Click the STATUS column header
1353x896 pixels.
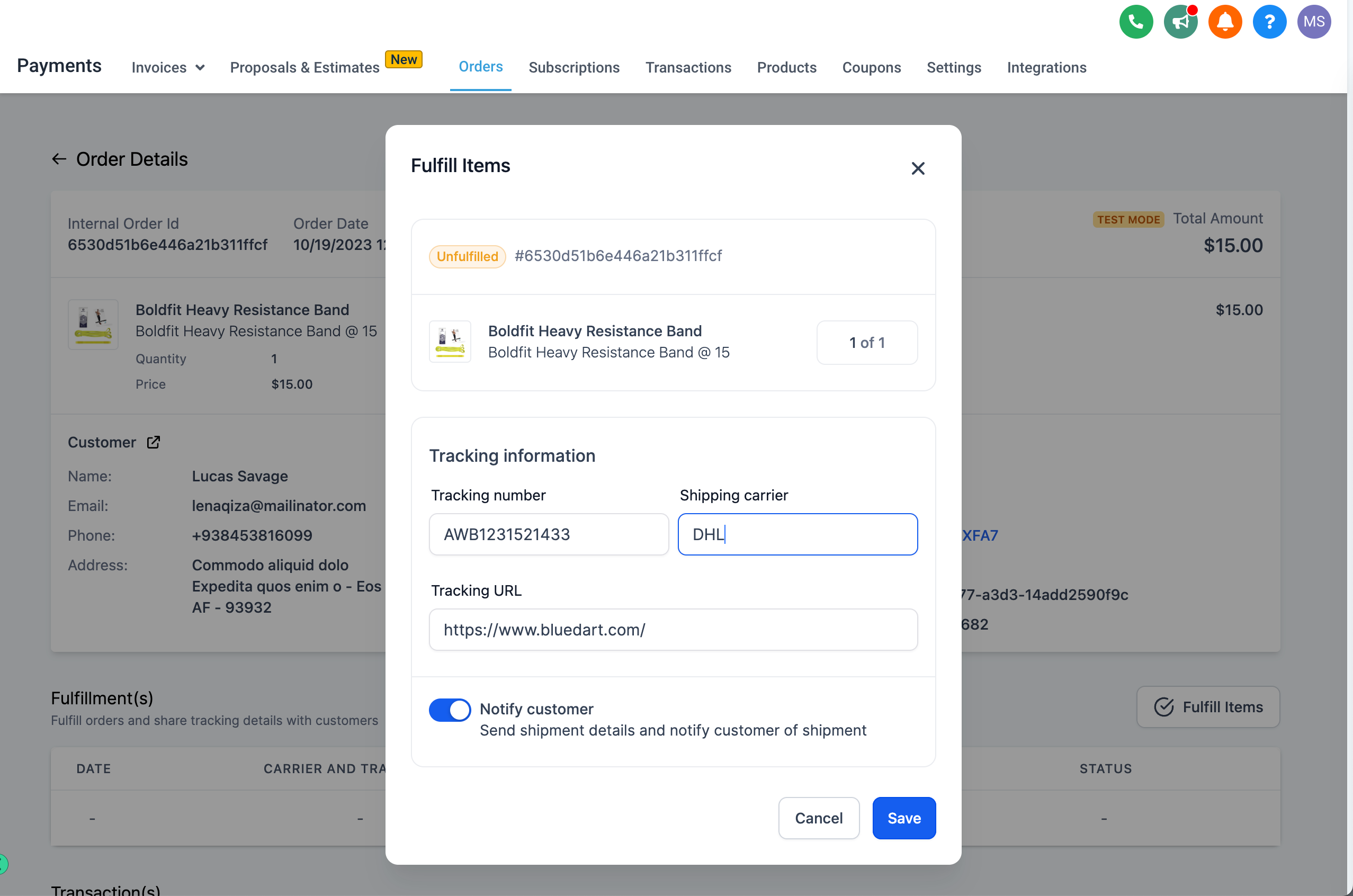click(x=1106, y=768)
